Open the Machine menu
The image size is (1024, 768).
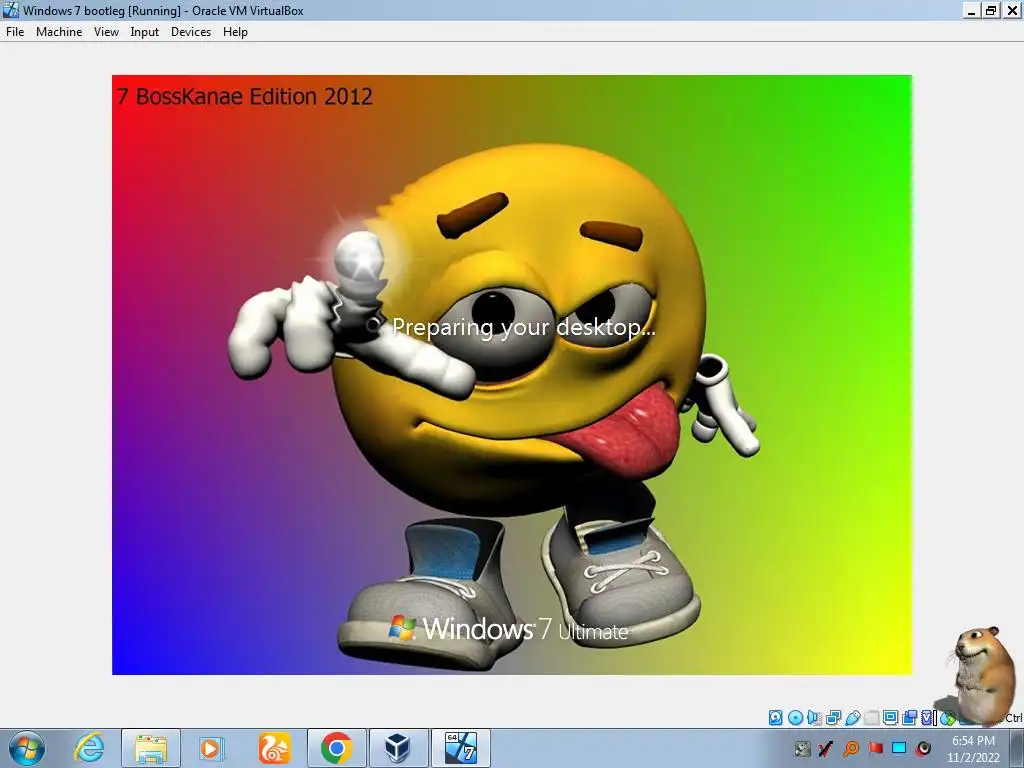pos(59,31)
